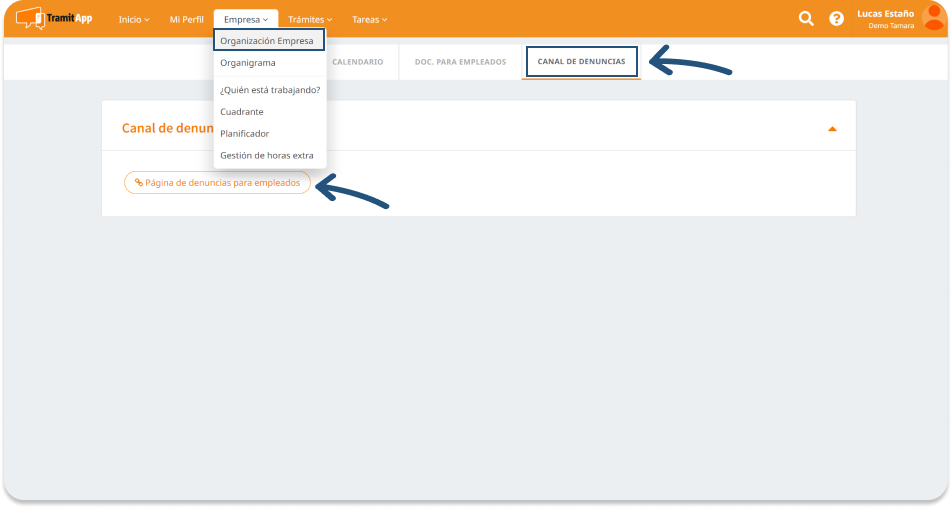Viewport: 952px width, 508px height.
Task: Click the TramitApp logo
Action: pyautogui.click(x=54, y=19)
